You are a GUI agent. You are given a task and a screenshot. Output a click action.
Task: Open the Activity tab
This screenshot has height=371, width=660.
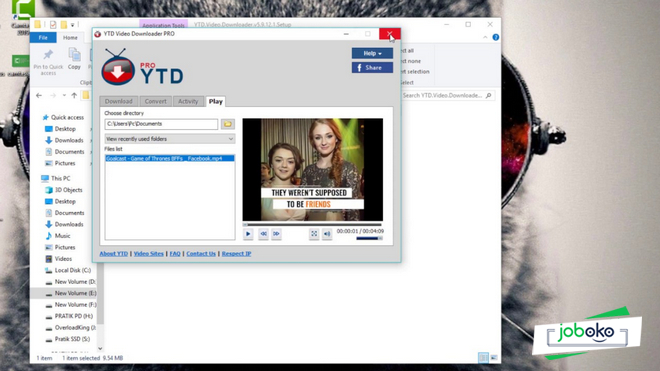point(188,101)
